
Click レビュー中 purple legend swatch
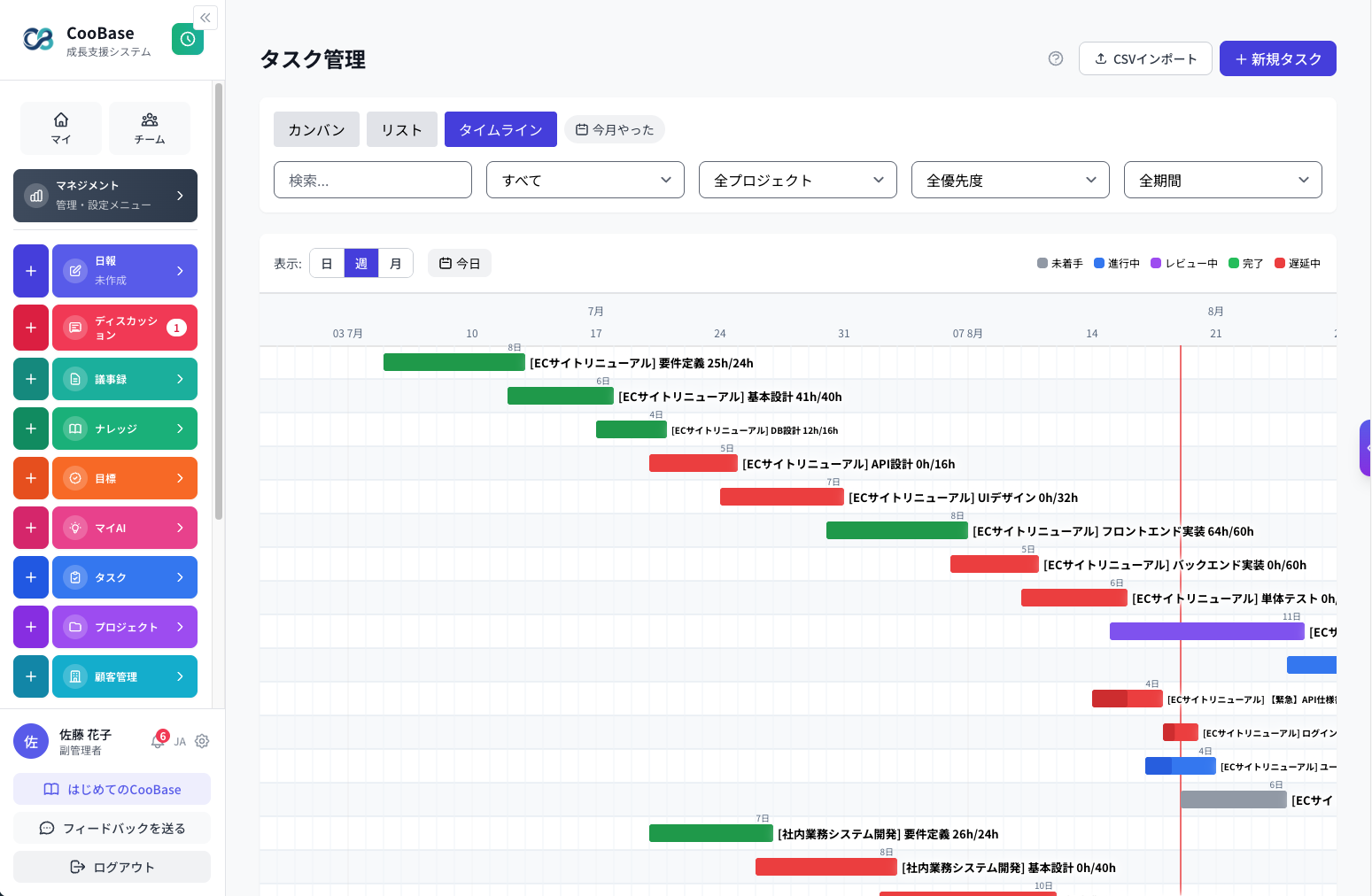pyautogui.click(x=1156, y=263)
